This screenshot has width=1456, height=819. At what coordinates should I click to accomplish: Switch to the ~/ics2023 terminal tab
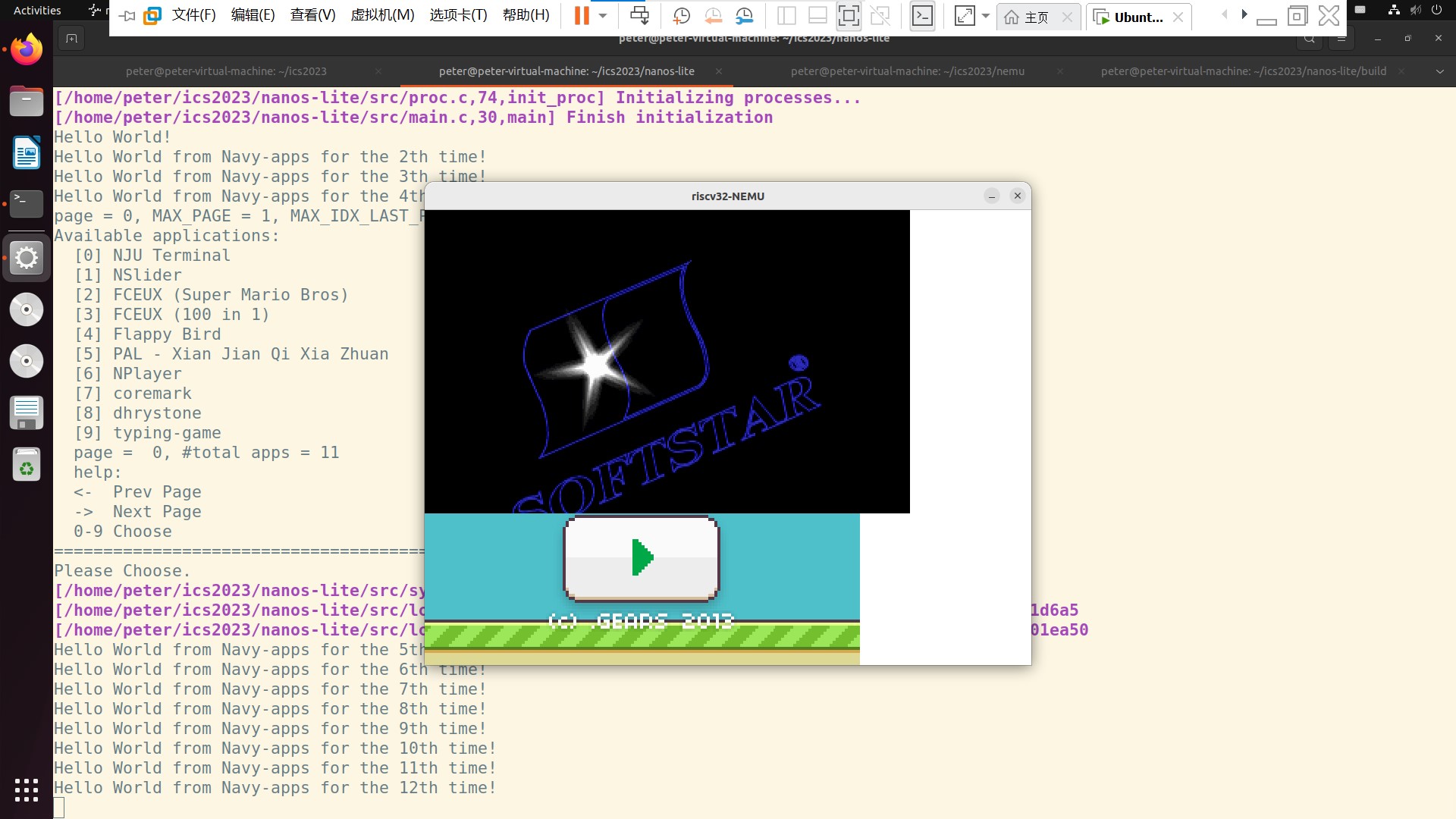[226, 71]
